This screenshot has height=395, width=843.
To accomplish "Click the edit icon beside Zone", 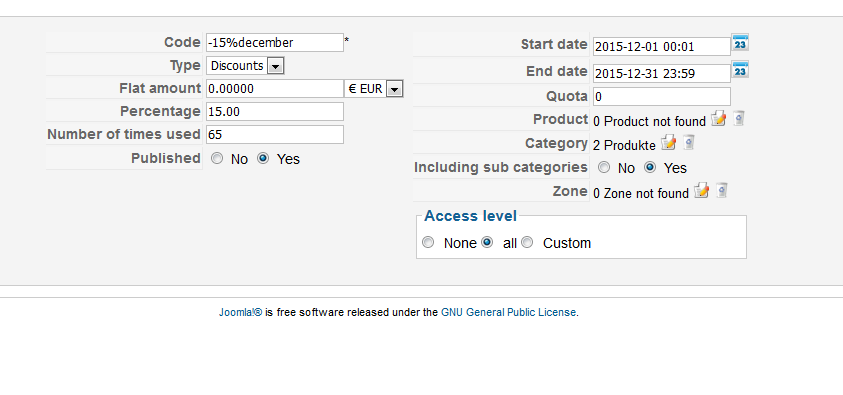I will (702, 190).
